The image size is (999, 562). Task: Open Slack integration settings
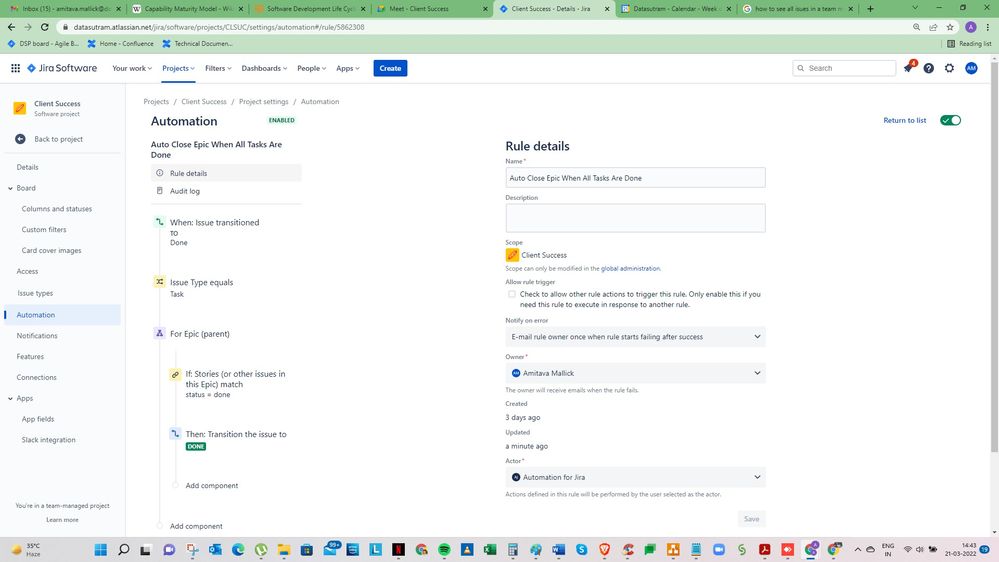(48, 440)
